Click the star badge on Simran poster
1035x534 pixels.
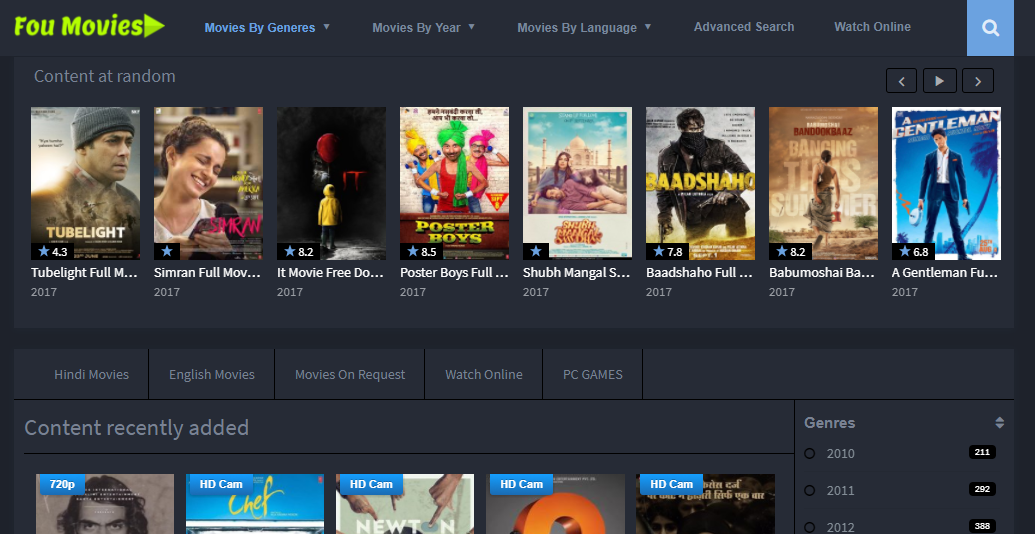(x=167, y=251)
